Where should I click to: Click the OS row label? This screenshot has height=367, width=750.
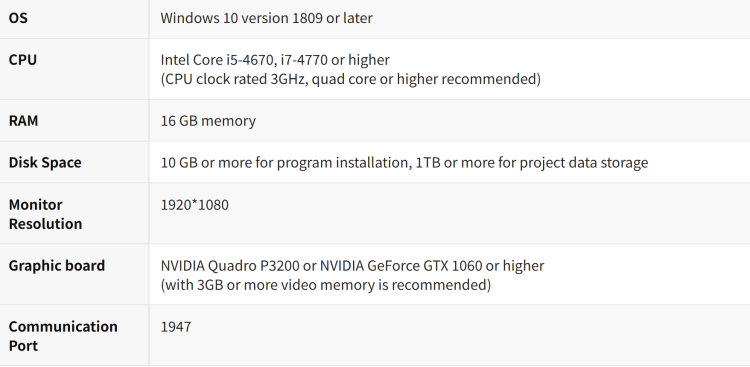(18, 18)
